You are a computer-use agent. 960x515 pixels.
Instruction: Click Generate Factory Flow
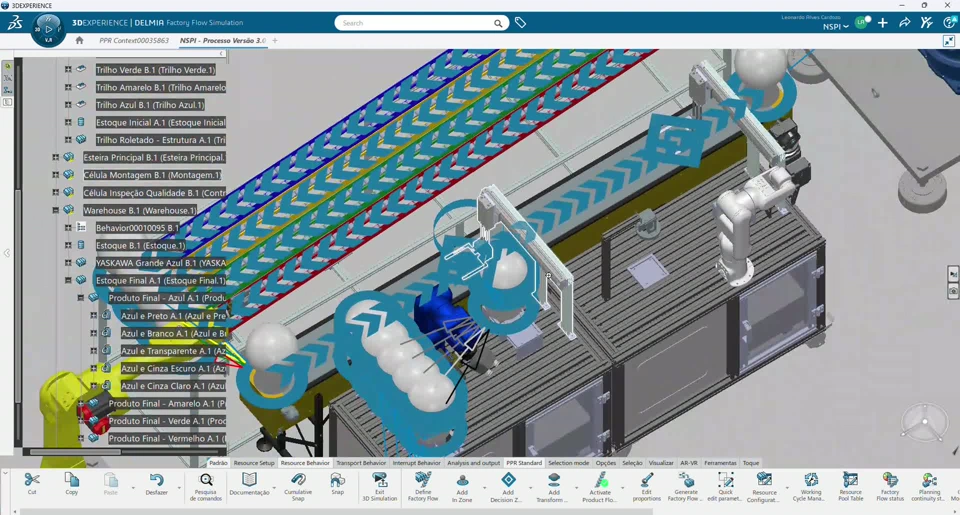(x=686, y=487)
